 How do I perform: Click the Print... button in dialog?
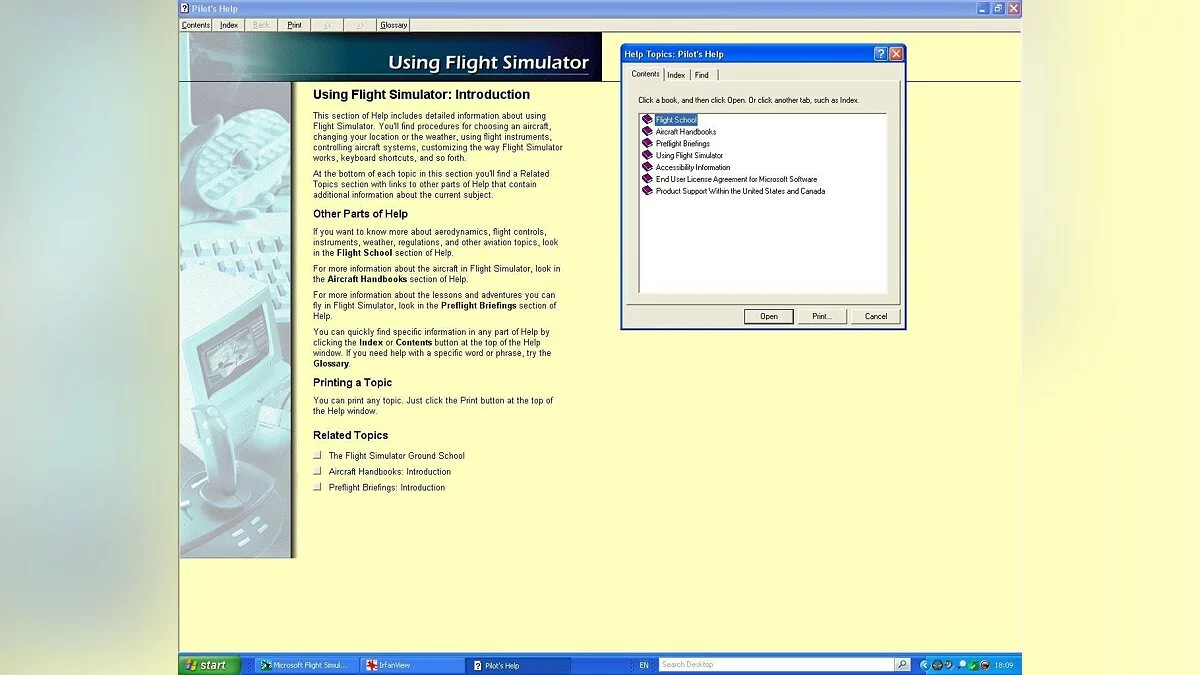(x=822, y=316)
